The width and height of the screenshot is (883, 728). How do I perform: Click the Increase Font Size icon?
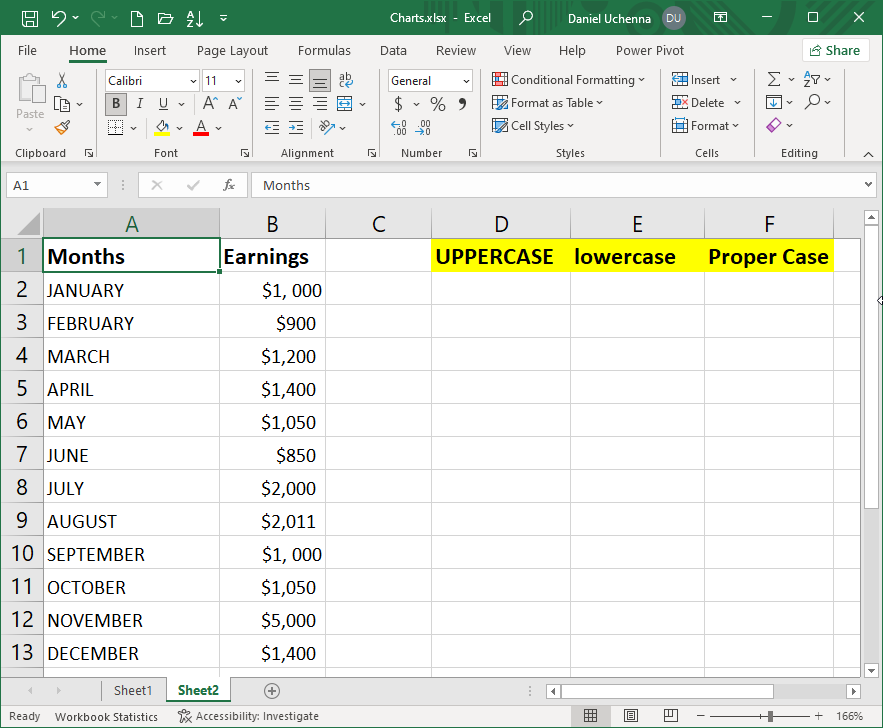click(210, 104)
